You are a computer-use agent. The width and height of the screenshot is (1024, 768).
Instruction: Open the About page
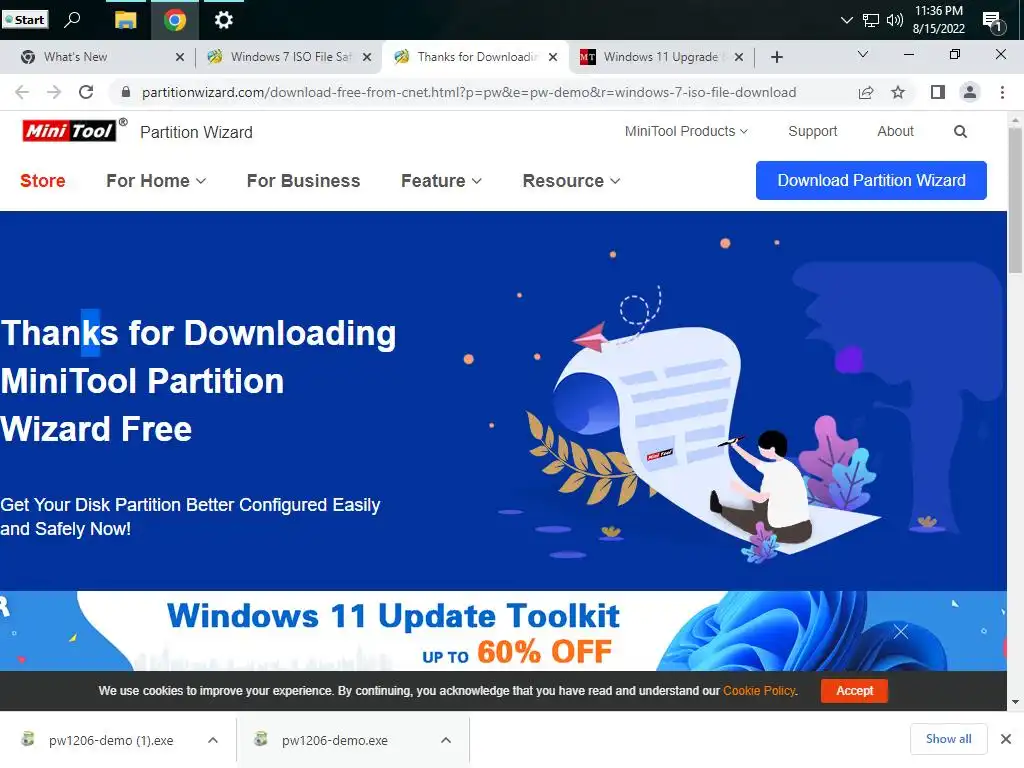pyautogui.click(x=895, y=131)
